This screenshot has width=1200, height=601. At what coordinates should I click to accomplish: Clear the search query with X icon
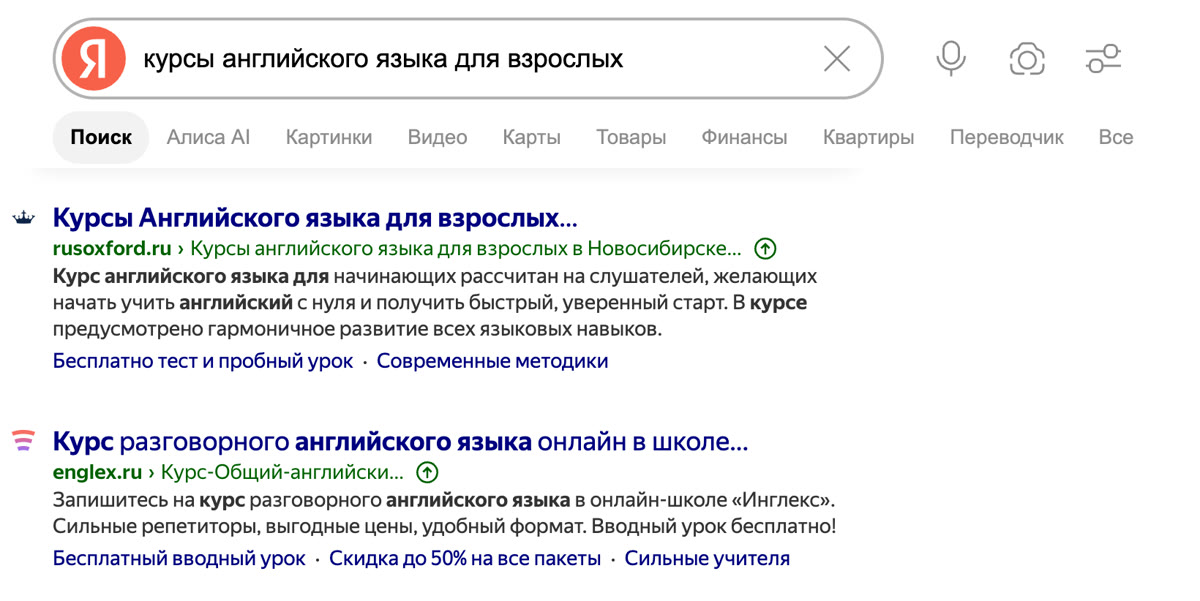837,59
